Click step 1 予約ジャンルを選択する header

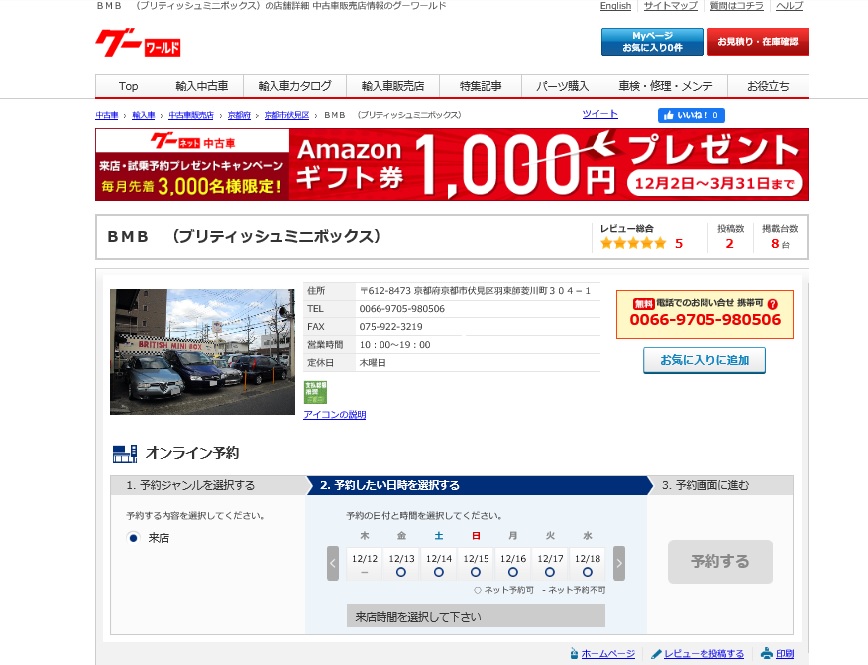(x=209, y=485)
